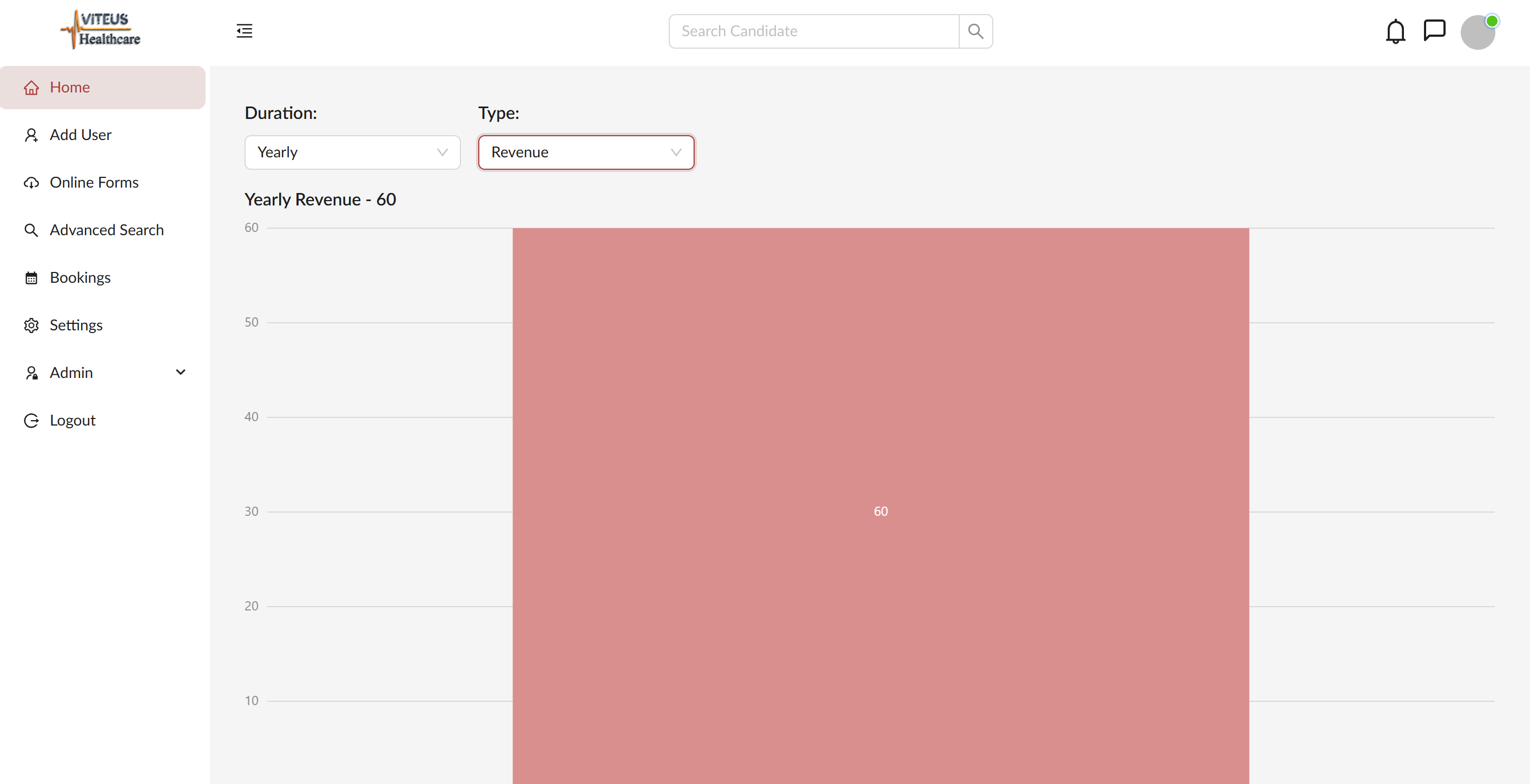
Task: Open the Type Revenue dropdown
Action: (x=585, y=152)
